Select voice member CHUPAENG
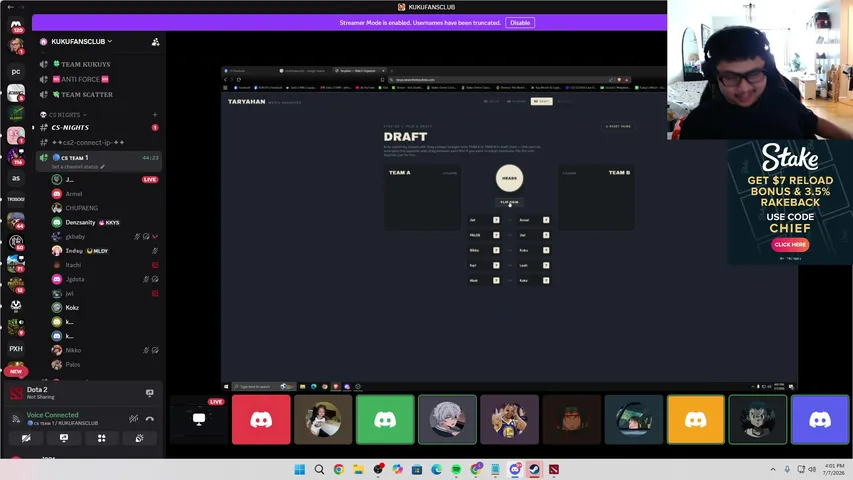The width and height of the screenshot is (853, 480). tap(106, 208)
